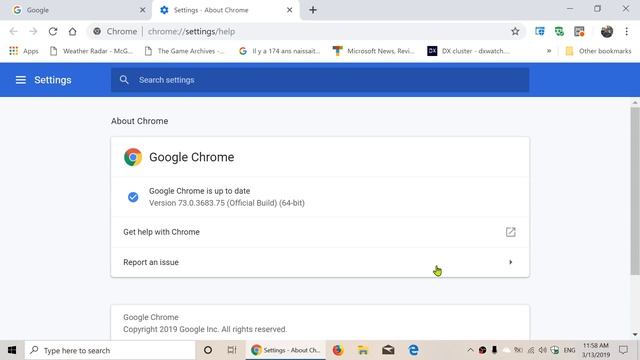This screenshot has width=640, height=360.
Task: Click the external link icon for Chrome help
Action: pyautogui.click(x=511, y=232)
